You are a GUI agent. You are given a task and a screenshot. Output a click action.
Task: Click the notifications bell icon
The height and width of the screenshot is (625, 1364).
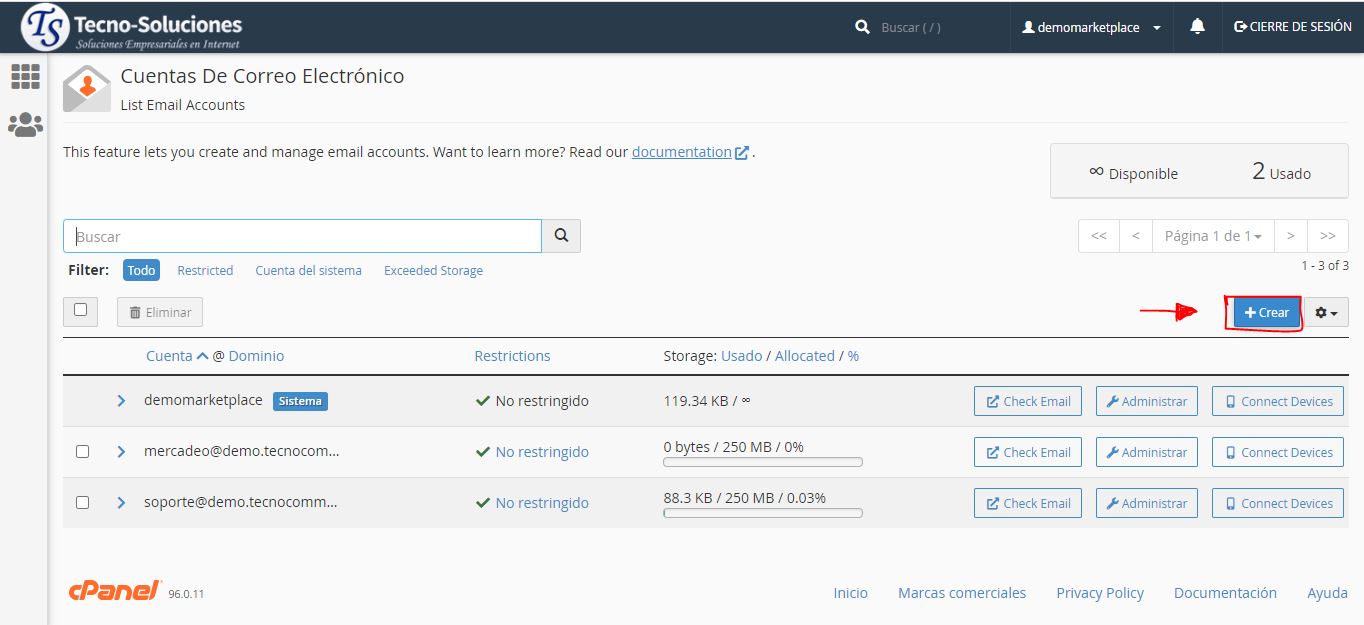coord(1197,27)
